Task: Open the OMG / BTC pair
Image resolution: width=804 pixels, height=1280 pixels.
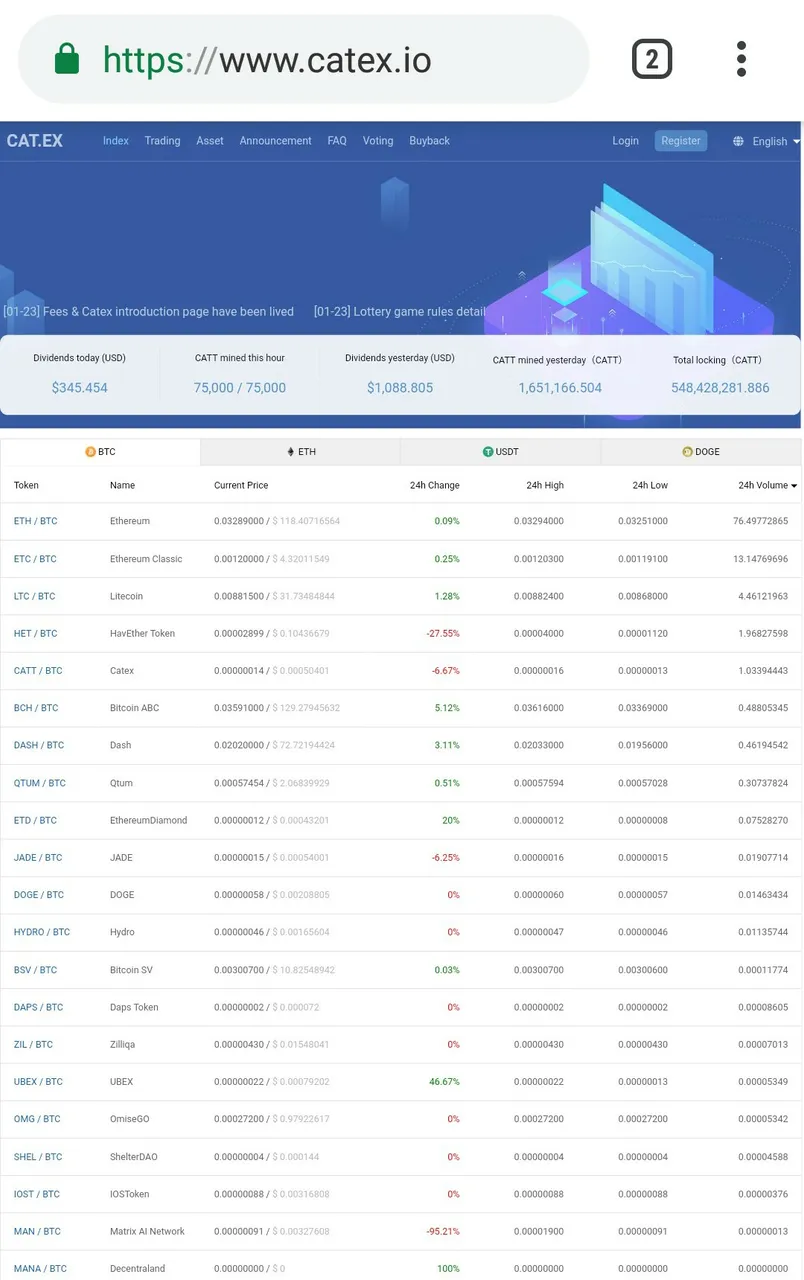Action: click(37, 1119)
